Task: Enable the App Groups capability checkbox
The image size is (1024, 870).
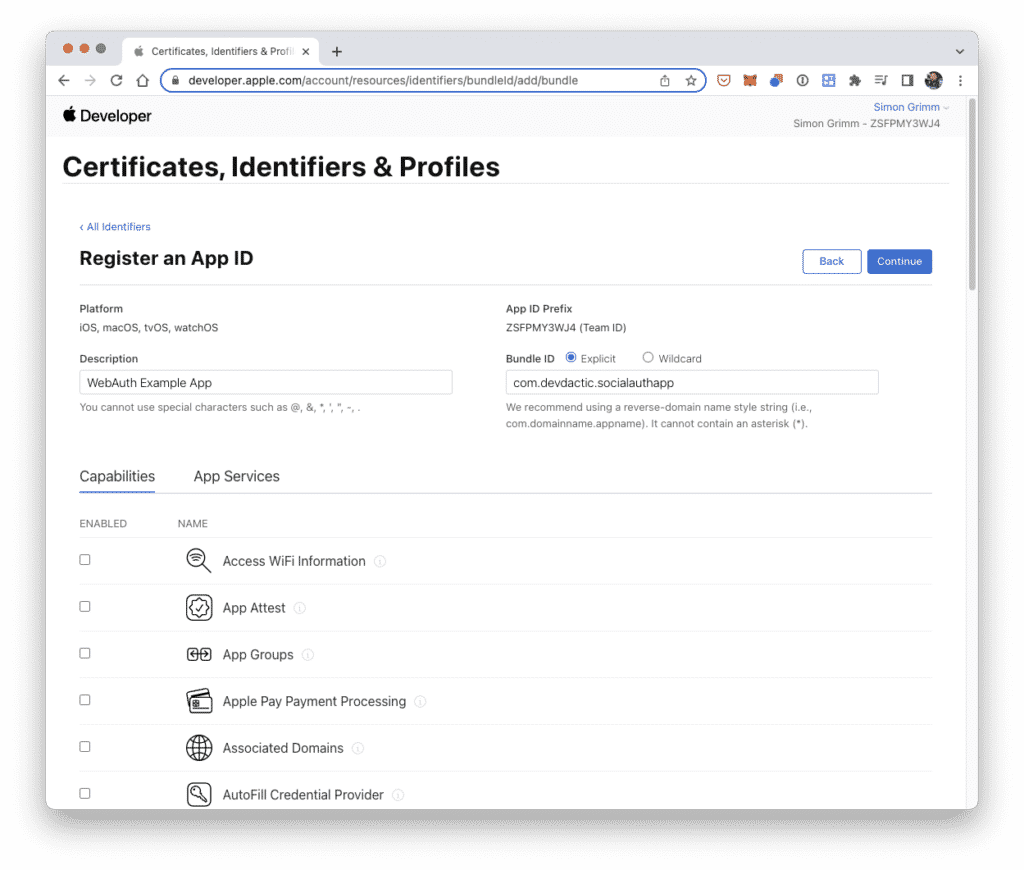Action: point(85,653)
